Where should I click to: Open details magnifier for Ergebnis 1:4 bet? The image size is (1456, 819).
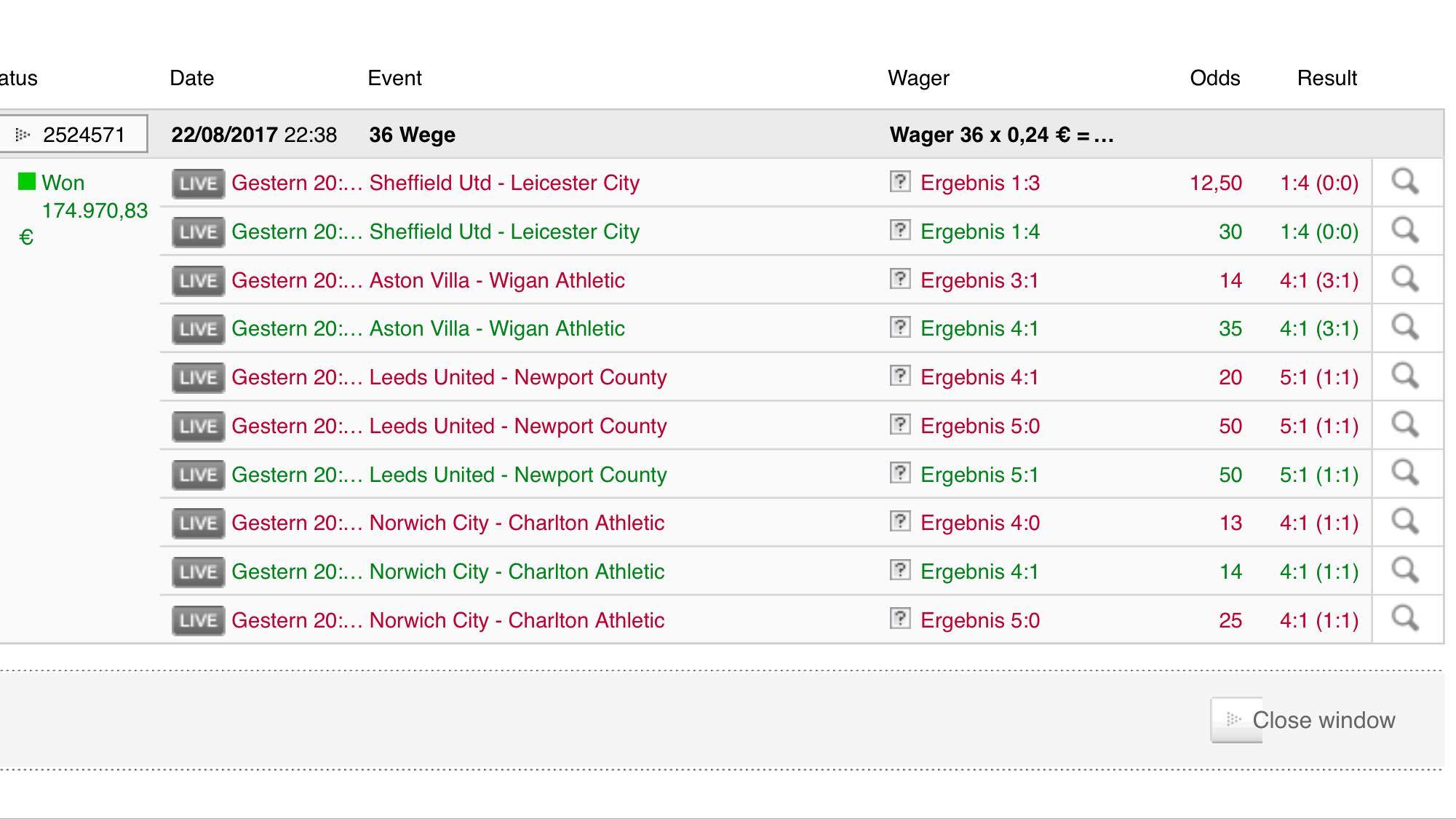point(1405,231)
